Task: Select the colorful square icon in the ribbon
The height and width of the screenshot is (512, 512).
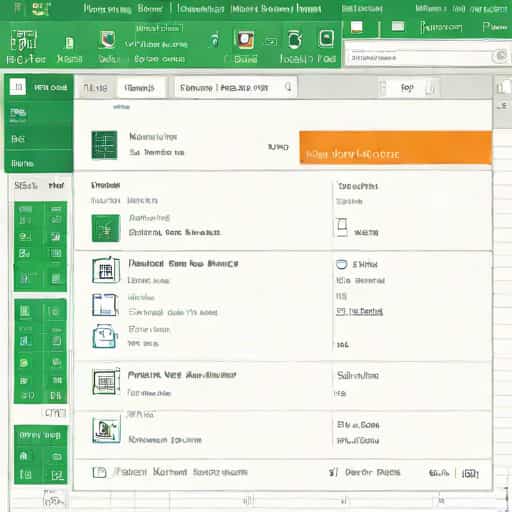Action: point(107,39)
